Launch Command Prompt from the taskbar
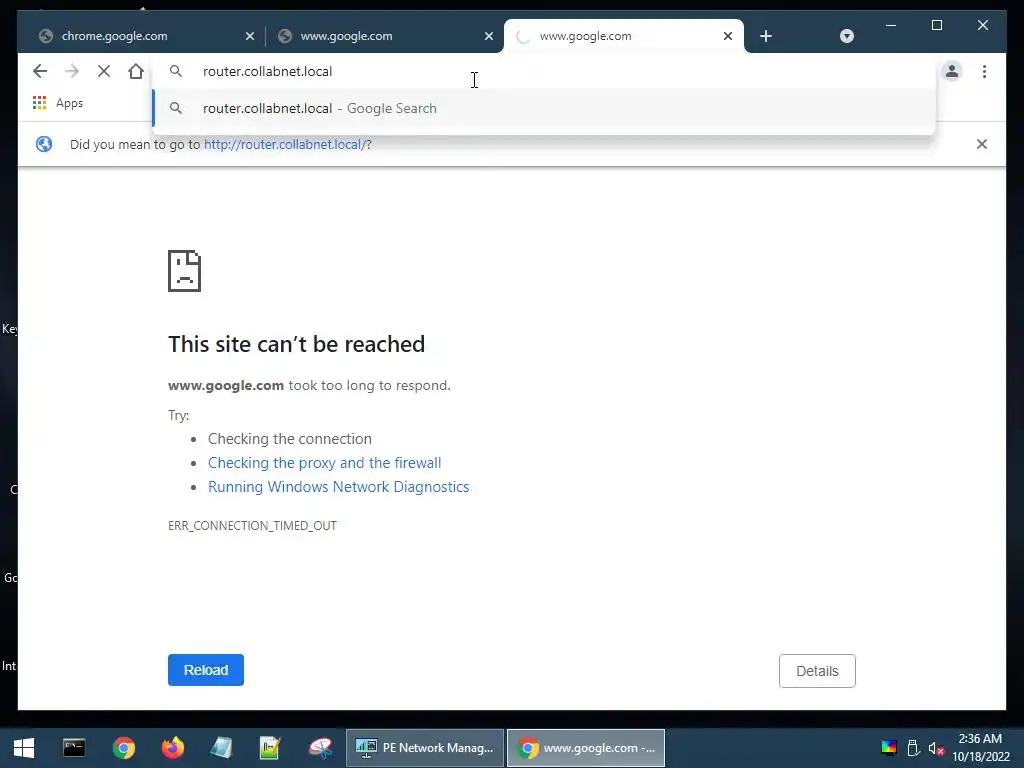 [74, 748]
